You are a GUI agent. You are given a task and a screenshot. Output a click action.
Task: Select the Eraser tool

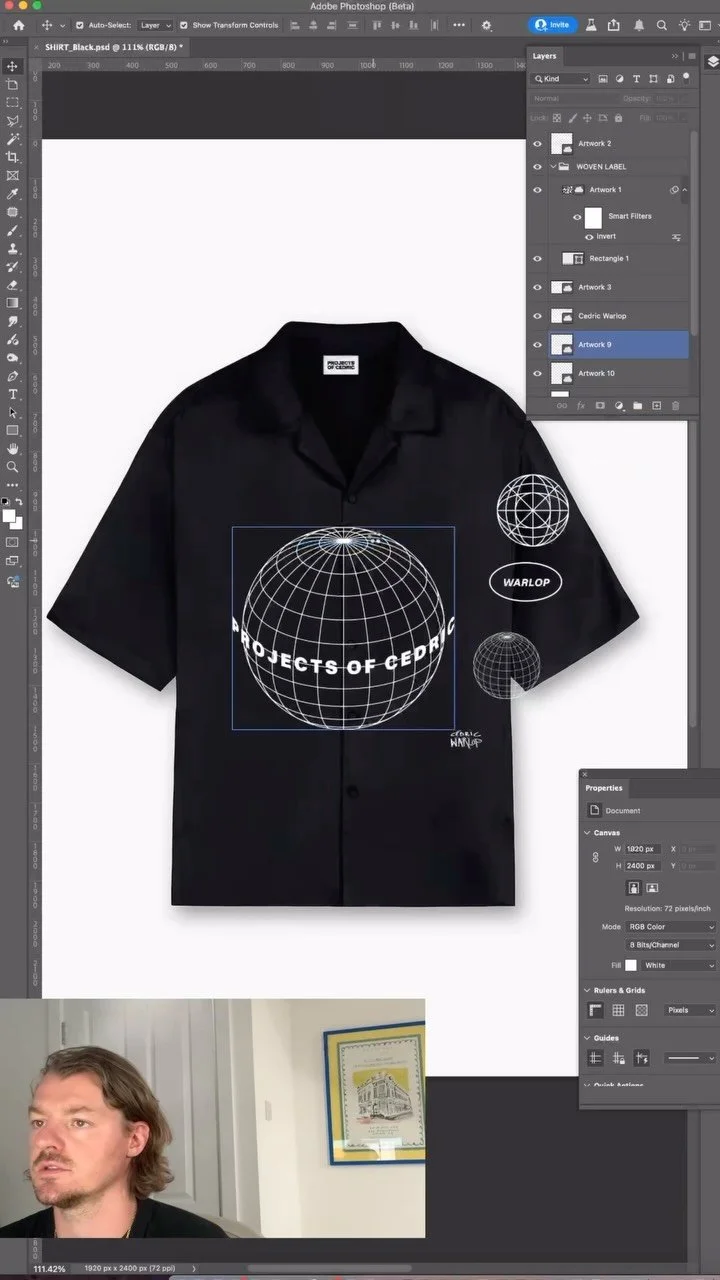coord(13,285)
